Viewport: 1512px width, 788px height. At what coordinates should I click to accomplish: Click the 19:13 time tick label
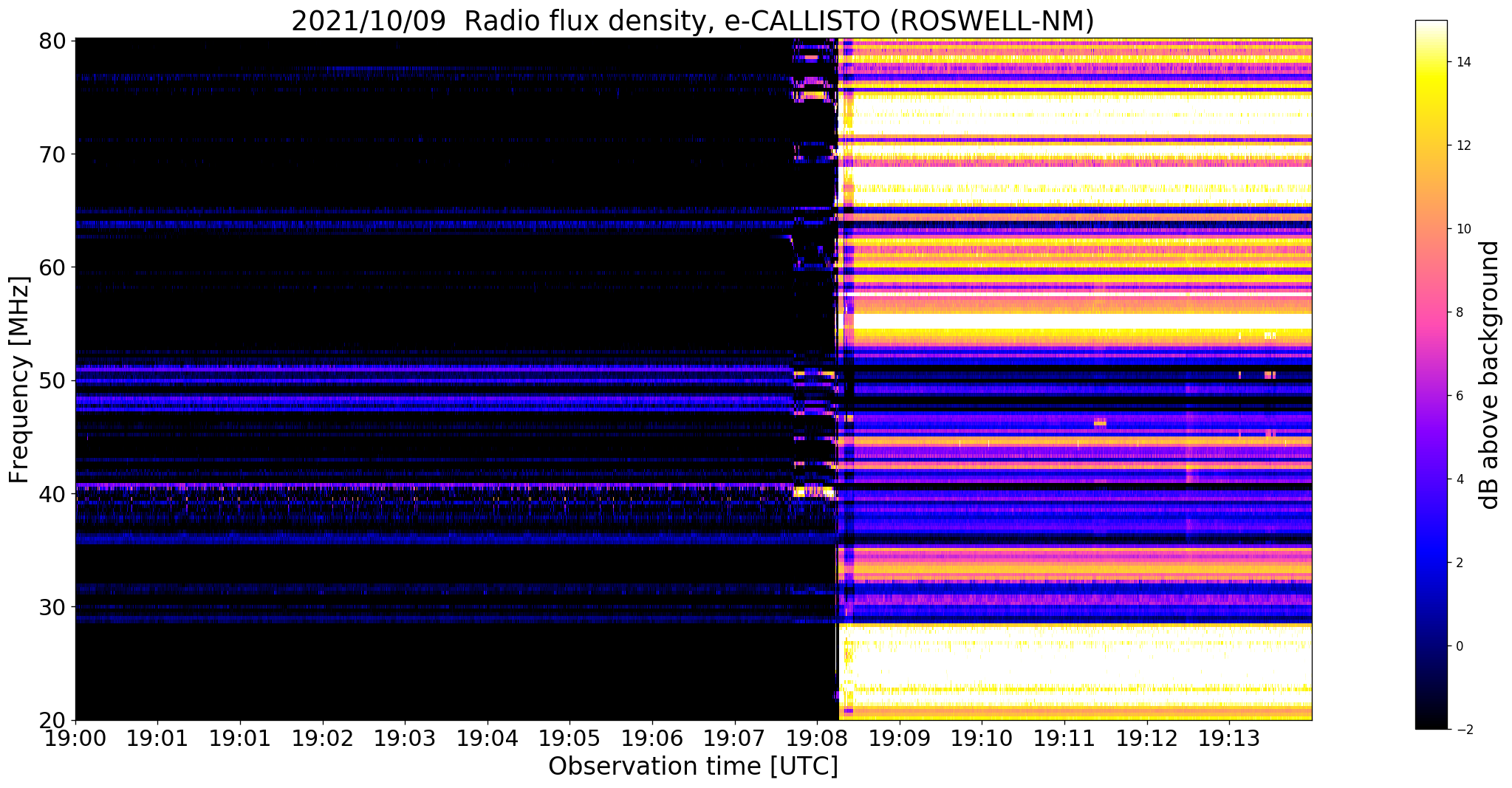pos(1229,739)
